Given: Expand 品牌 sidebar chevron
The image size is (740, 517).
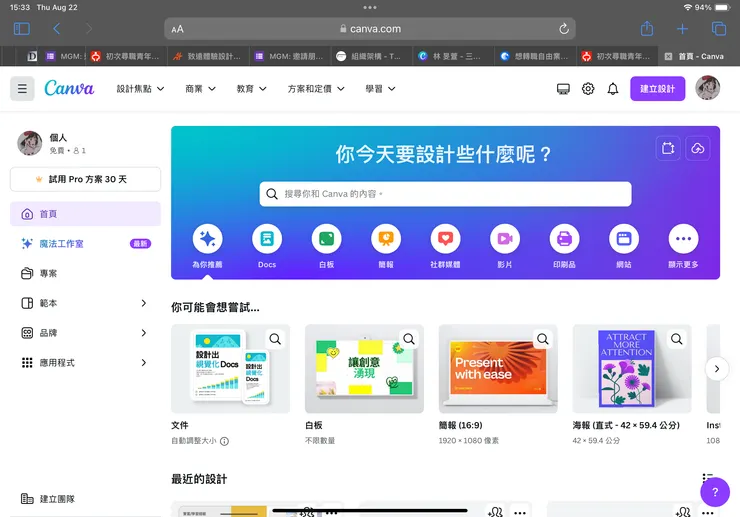Looking at the screenshot, I should coord(144,333).
